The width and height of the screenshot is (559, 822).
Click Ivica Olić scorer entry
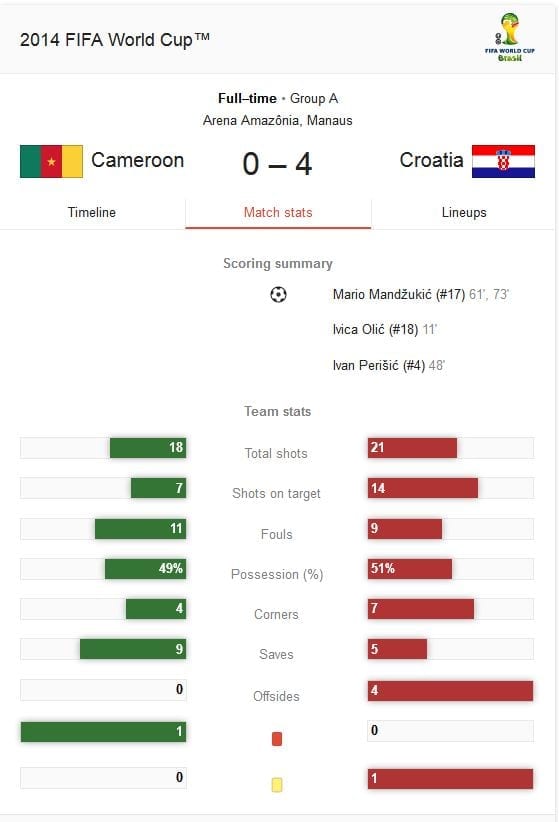[x=384, y=329]
